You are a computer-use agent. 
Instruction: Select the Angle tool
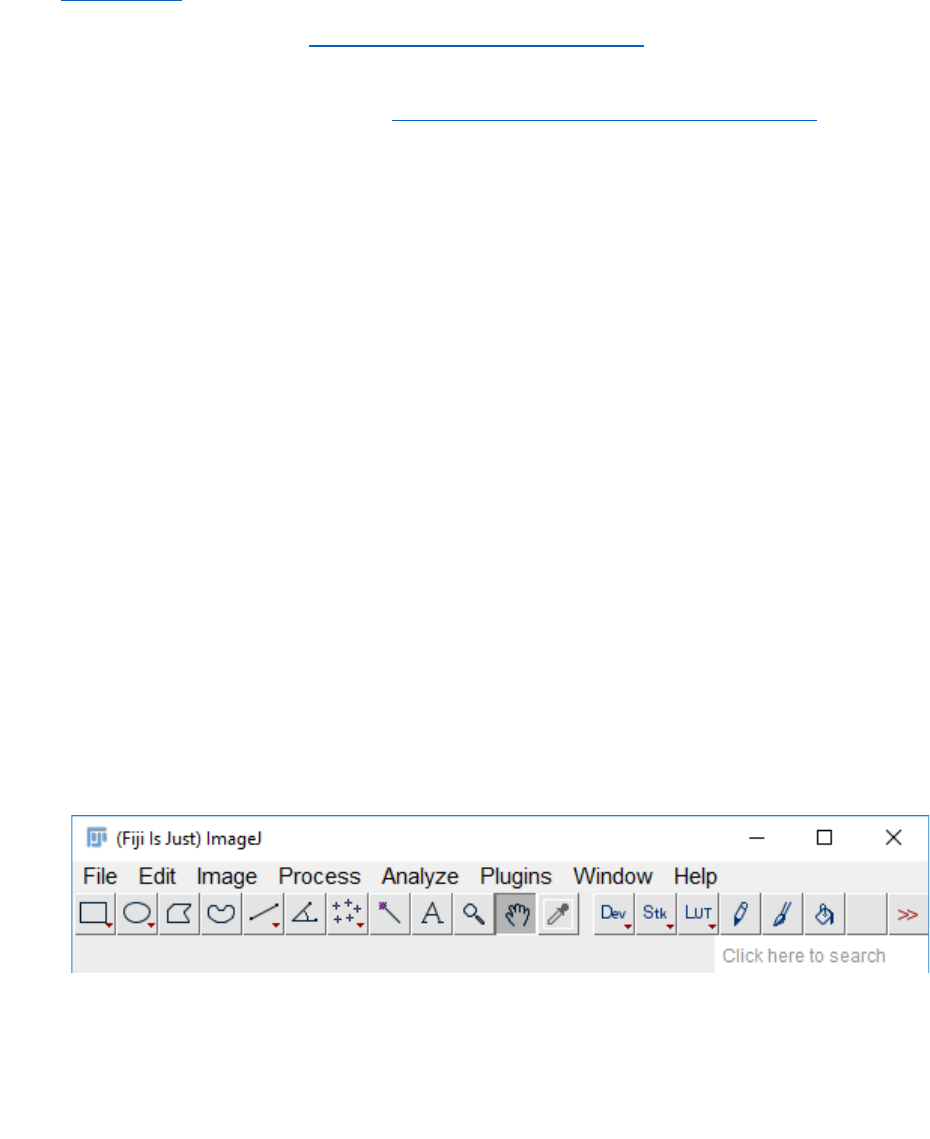click(306, 914)
